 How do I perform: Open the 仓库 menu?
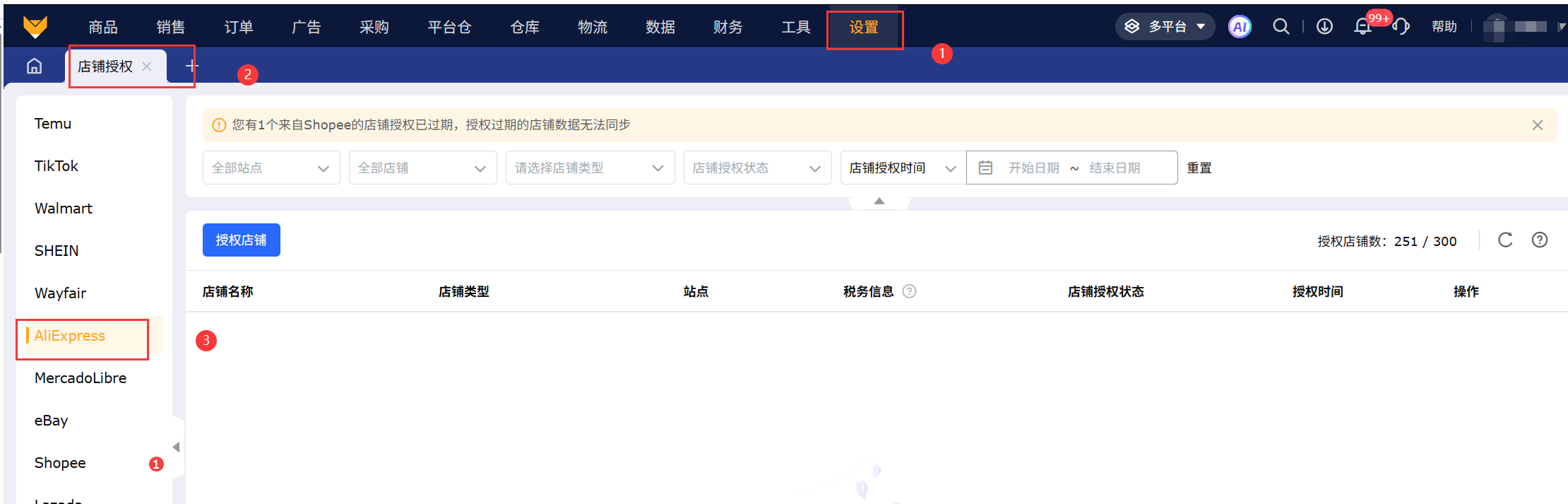pos(525,27)
